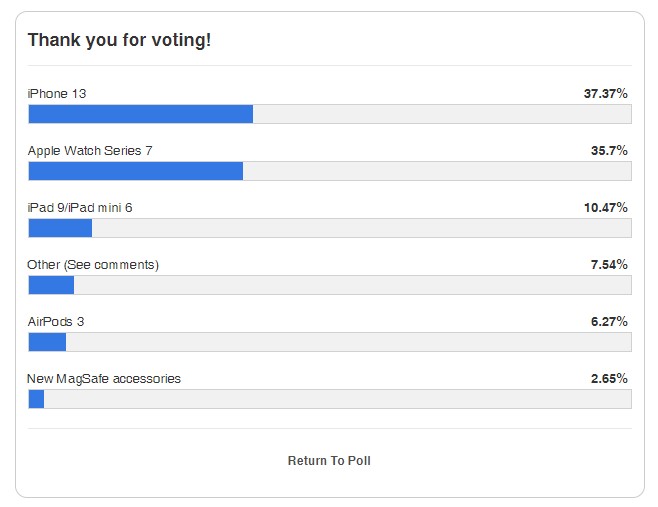The image size is (658, 507).
Task: Click the Thank you for voting heading
Action: click(x=119, y=40)
